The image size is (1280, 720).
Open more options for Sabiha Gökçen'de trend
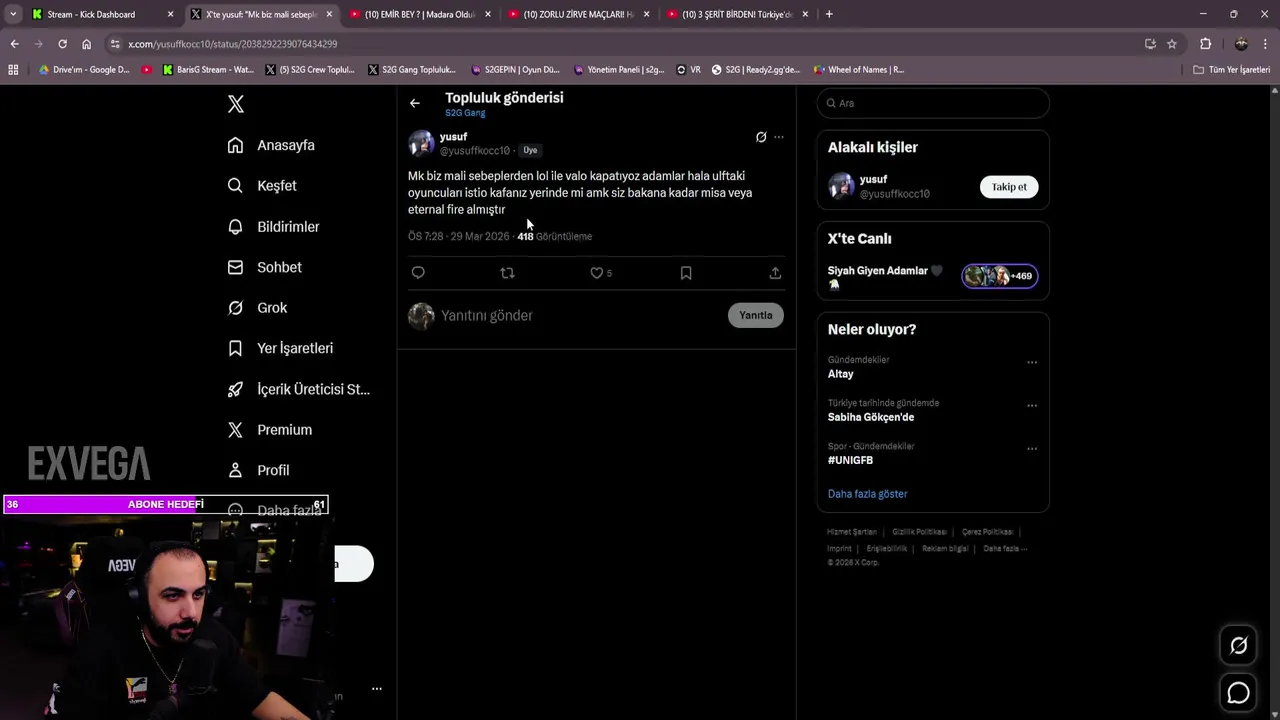[x=1032, y=406]
